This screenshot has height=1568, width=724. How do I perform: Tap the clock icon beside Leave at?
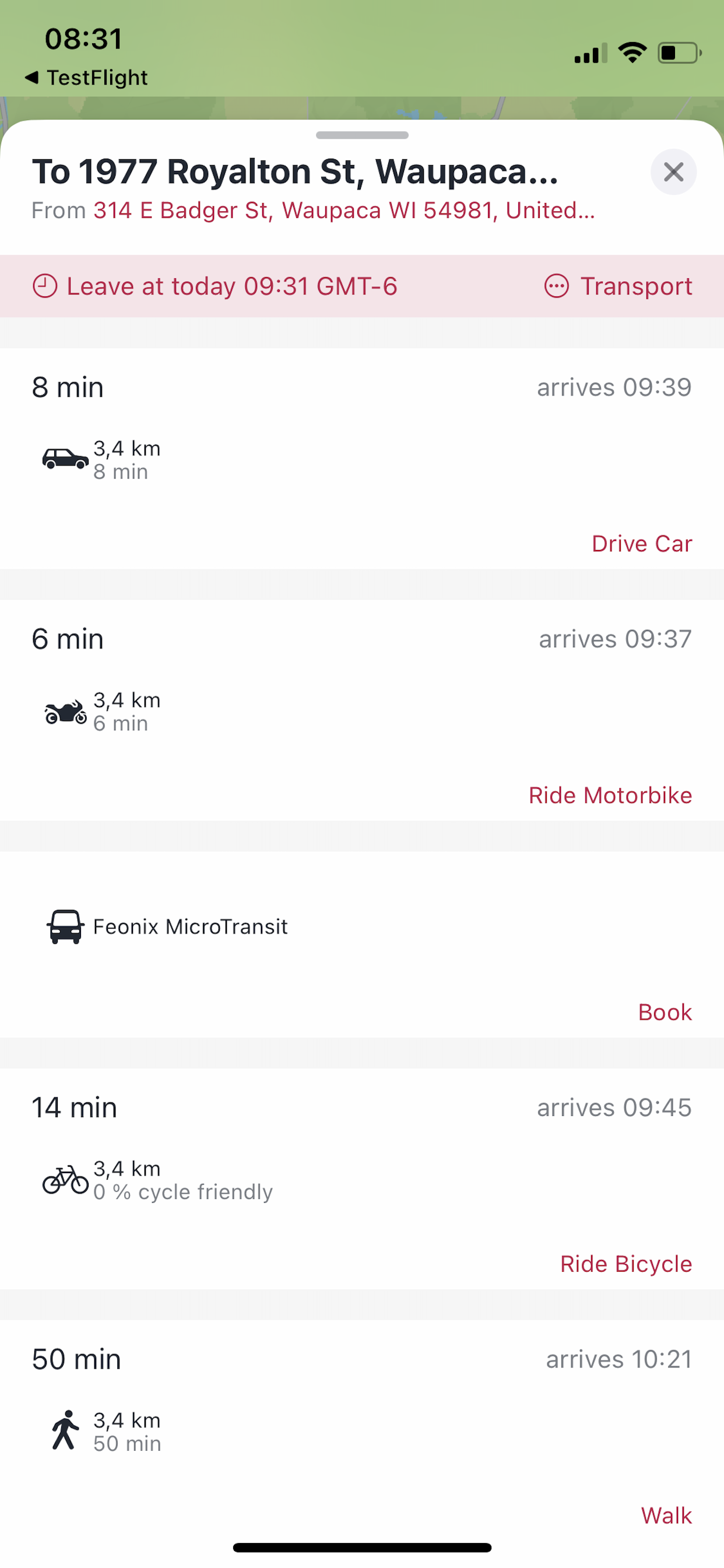coord(44,286)
